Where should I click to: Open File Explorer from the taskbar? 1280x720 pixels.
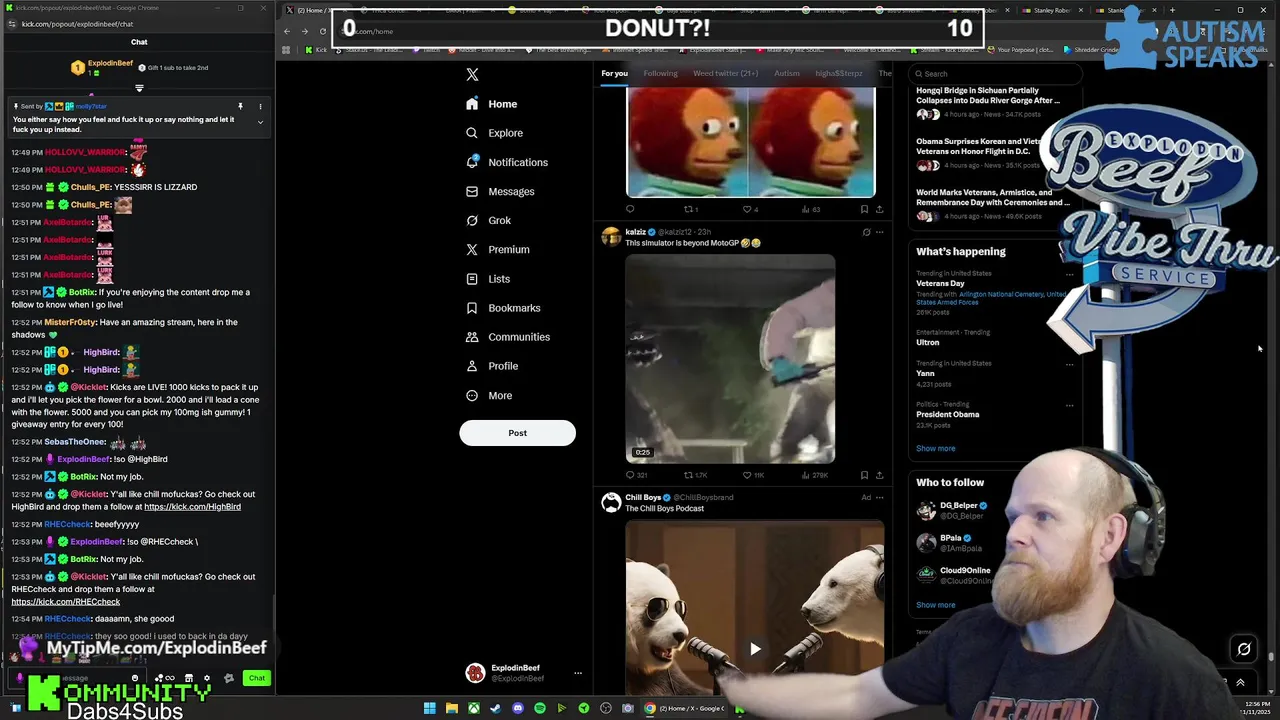click(x=451, y=708)
